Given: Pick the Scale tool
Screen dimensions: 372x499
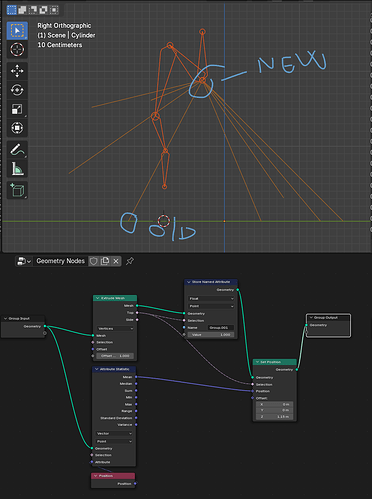Looking at the screenshot, I should 17,109.
